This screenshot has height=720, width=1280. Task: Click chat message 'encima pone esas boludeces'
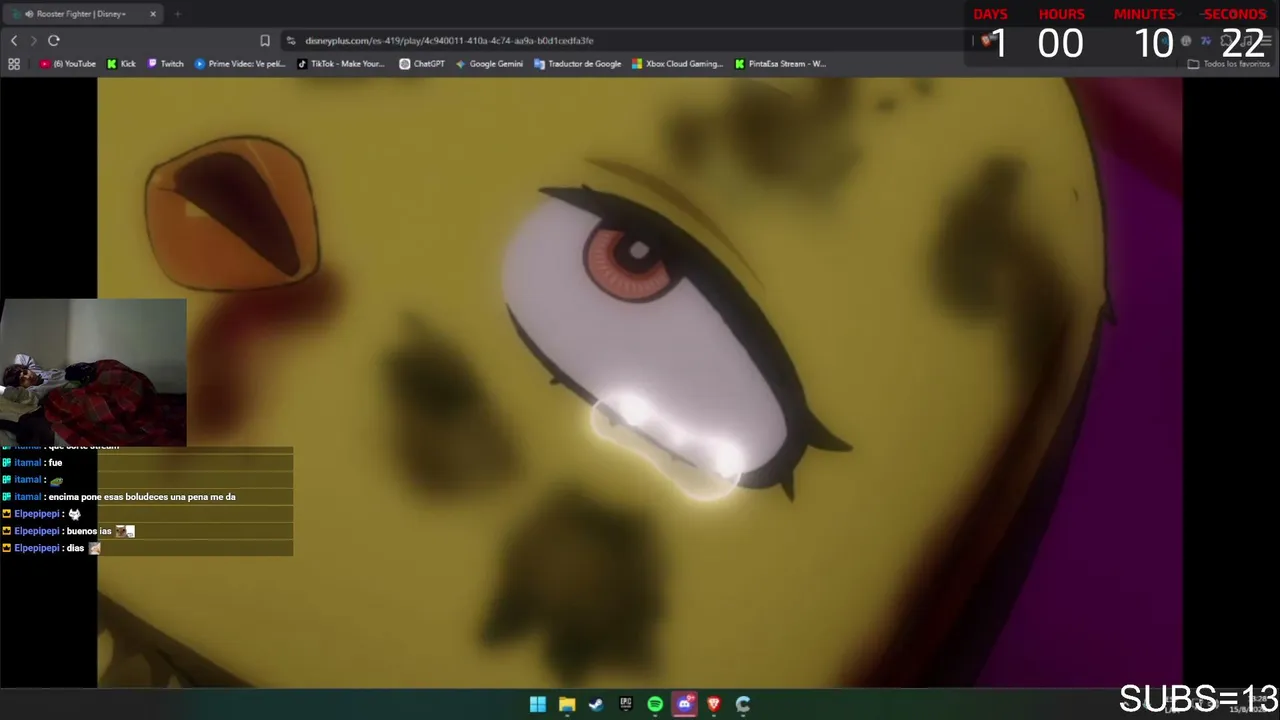tap(141, 497)
